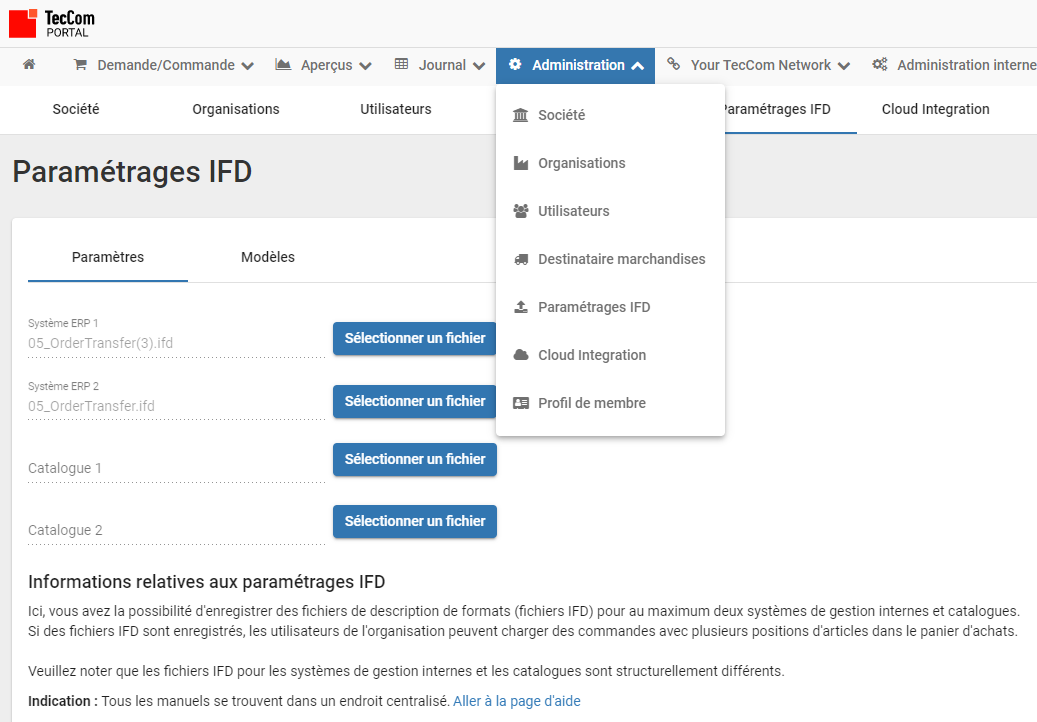
Task: Click the Informations relatives aux paramétrages IFD heading
Action: point(206,582)
